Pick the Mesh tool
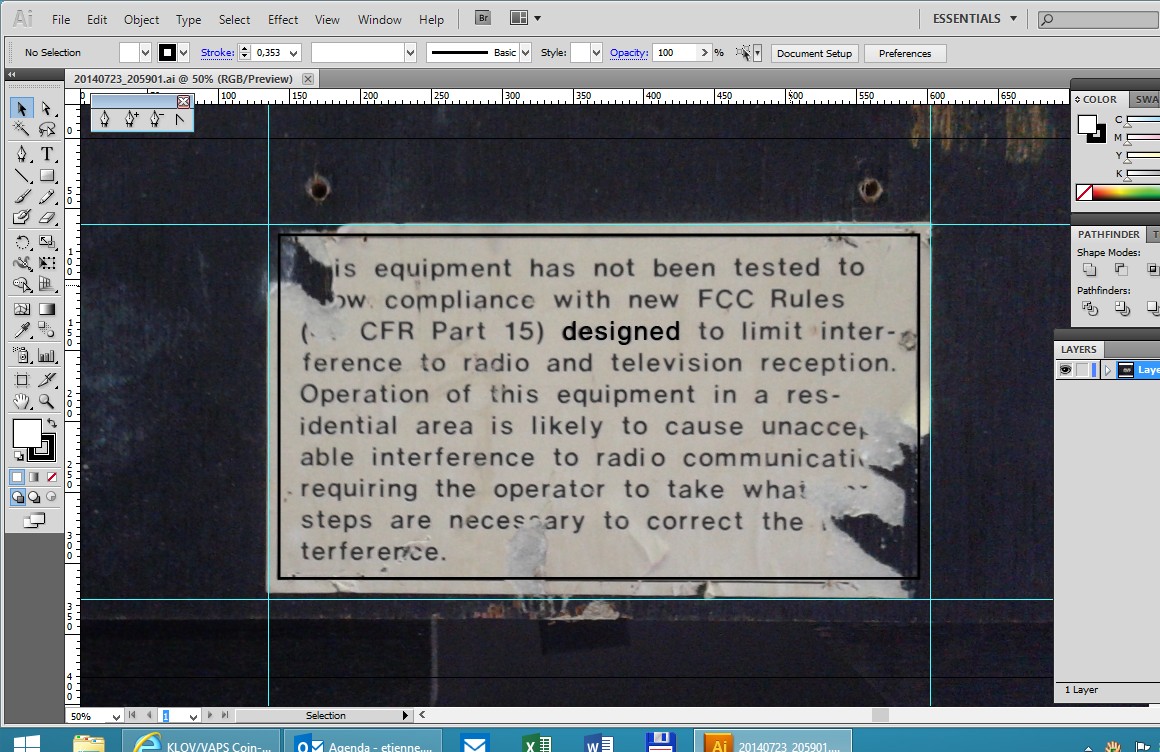 point(21,309)
